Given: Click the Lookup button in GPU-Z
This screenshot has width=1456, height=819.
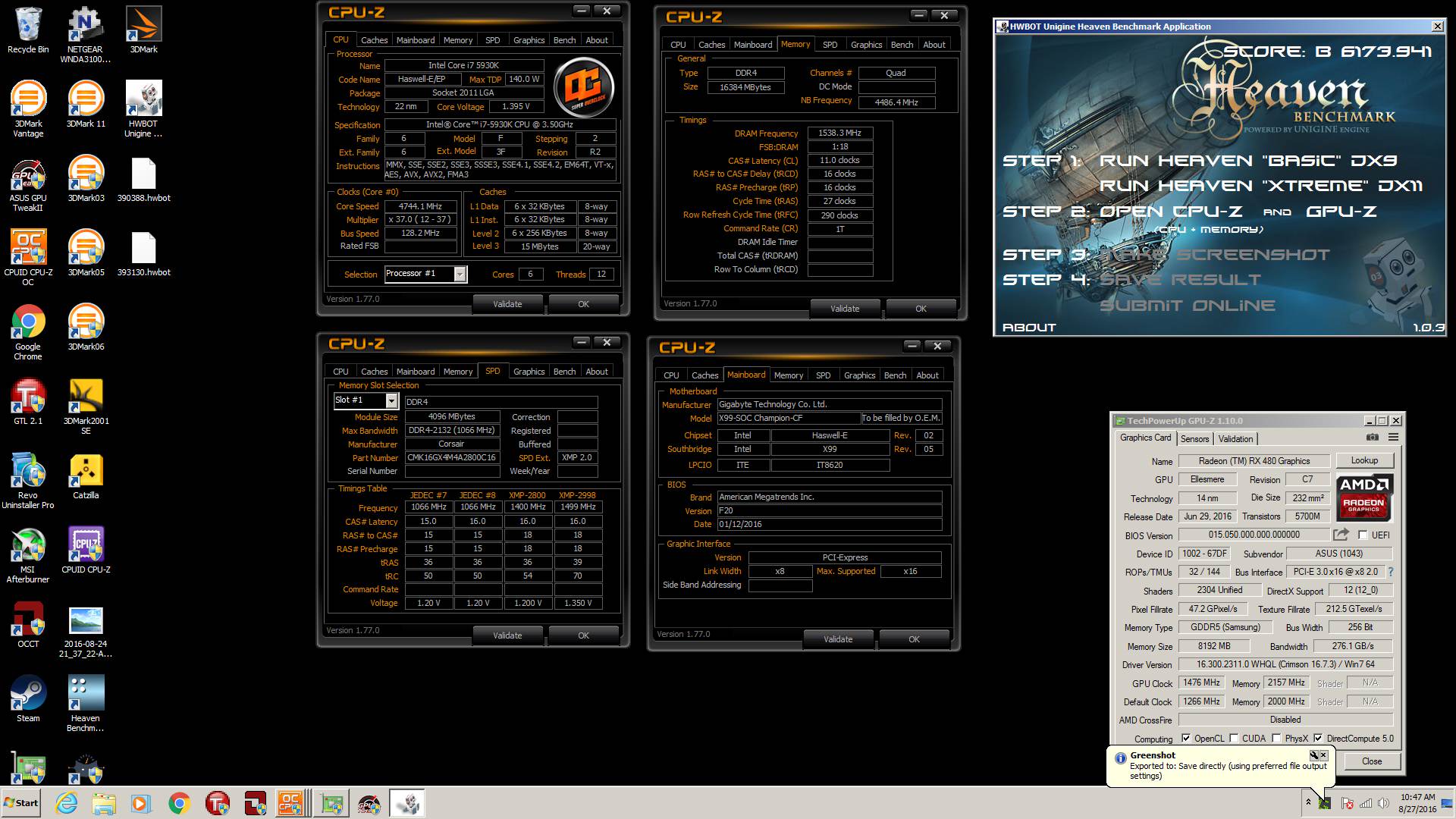Looking at the screenshot, I should [x=1364, y=460].
